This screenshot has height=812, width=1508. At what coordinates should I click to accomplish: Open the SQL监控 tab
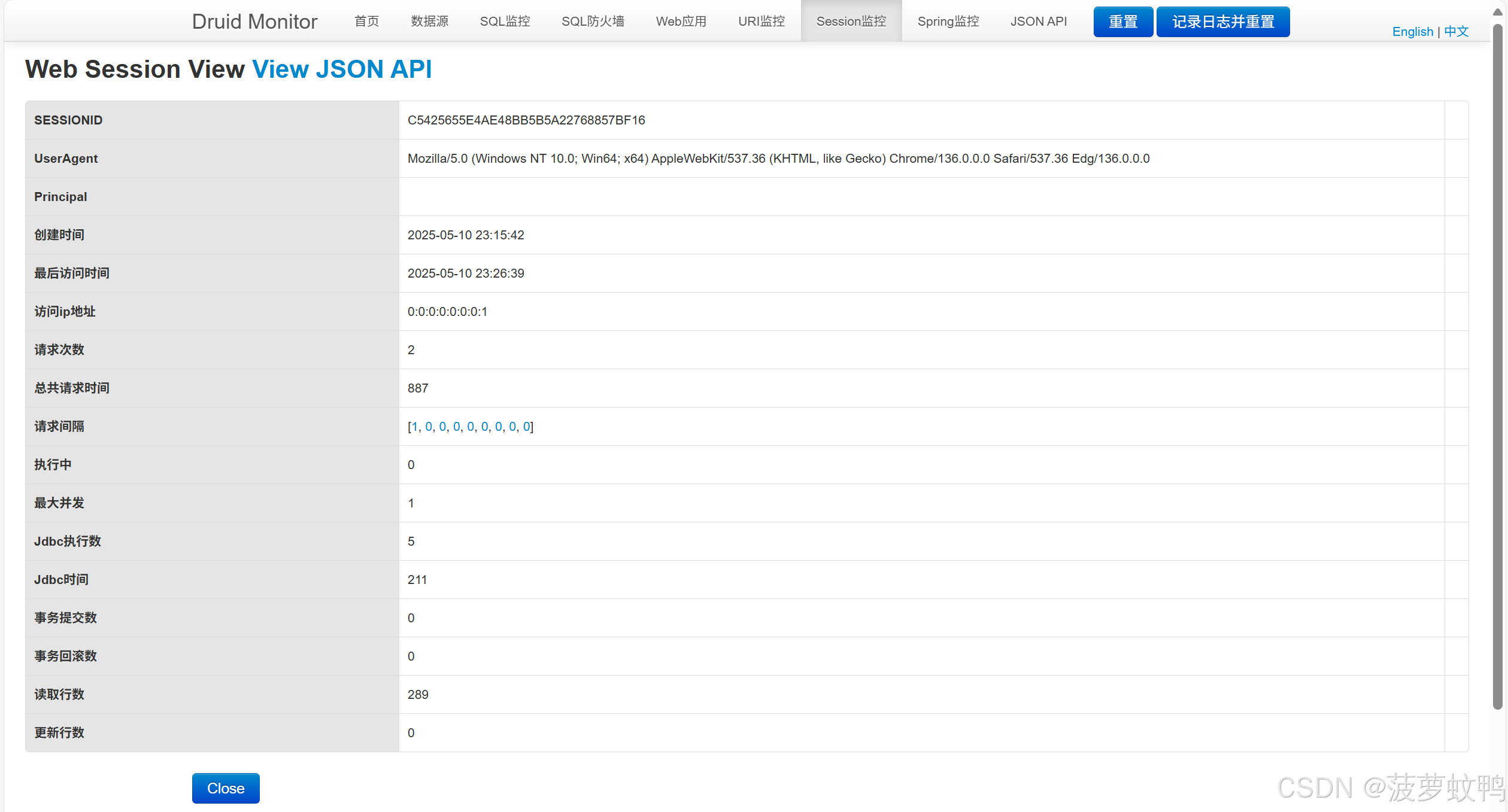[x=505, y=22]
